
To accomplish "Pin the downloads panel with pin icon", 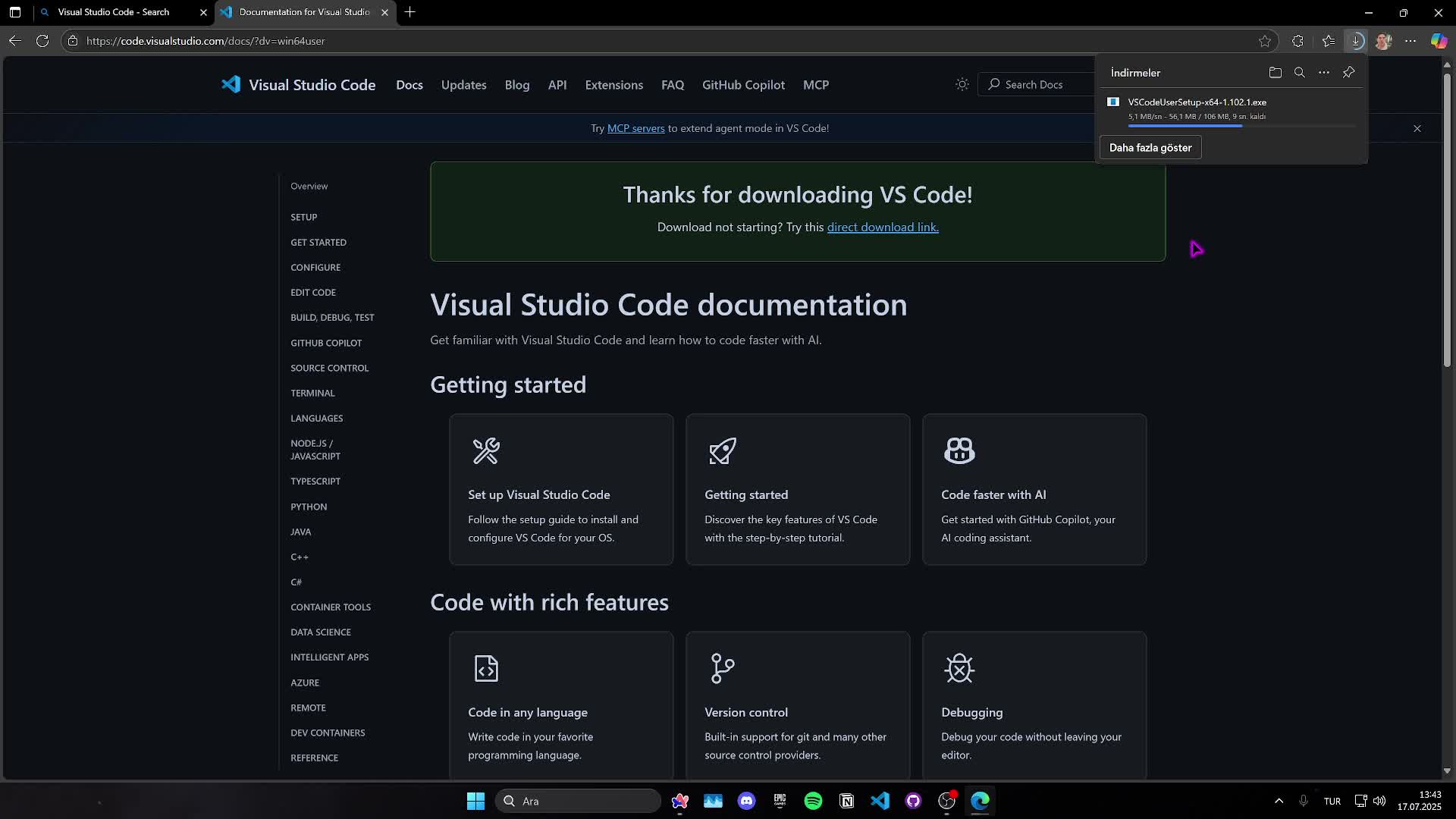I will pos(1348,73).
